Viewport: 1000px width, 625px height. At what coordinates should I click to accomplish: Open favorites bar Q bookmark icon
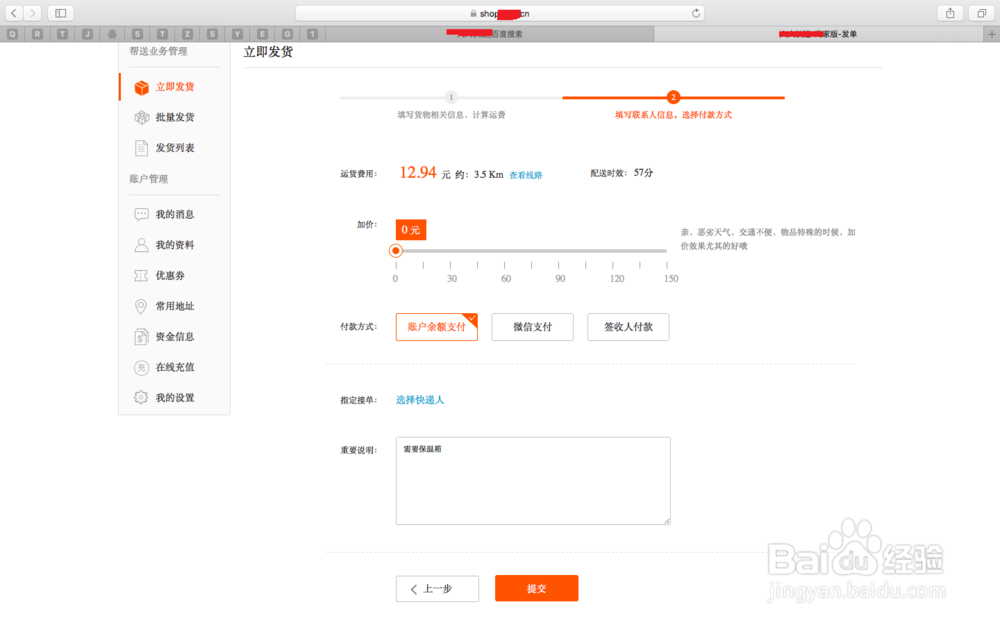click(13, 34)
